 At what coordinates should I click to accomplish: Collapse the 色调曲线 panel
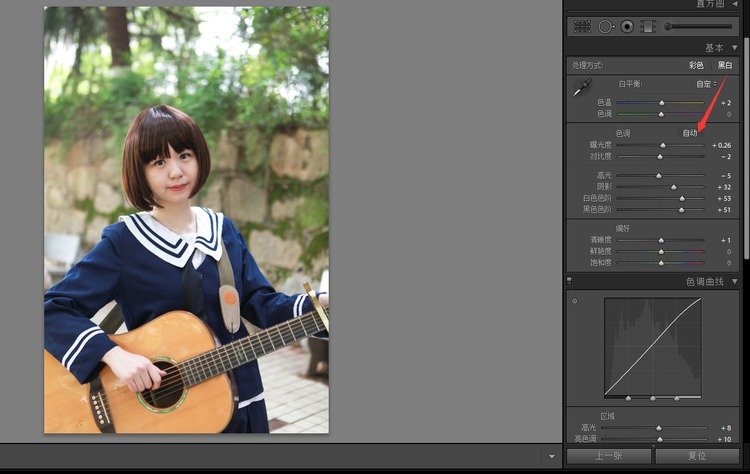pos(736,282)
